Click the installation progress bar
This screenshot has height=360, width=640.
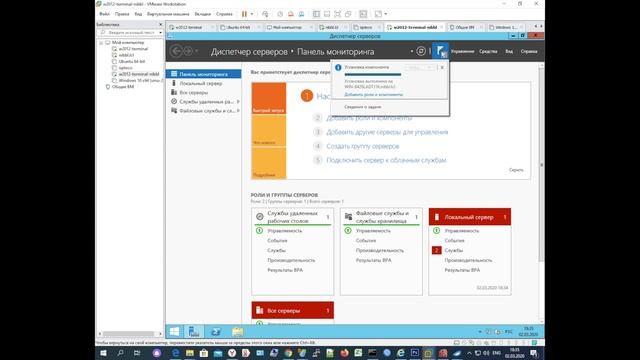(373, 74)
